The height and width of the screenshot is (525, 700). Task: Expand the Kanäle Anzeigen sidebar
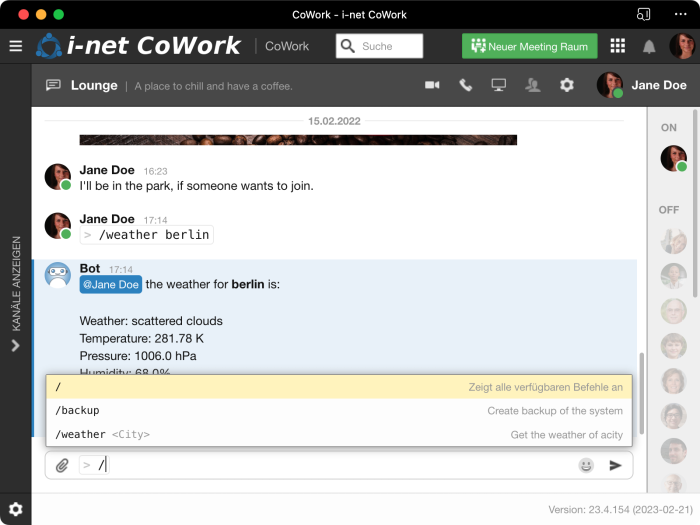point(15,345)
